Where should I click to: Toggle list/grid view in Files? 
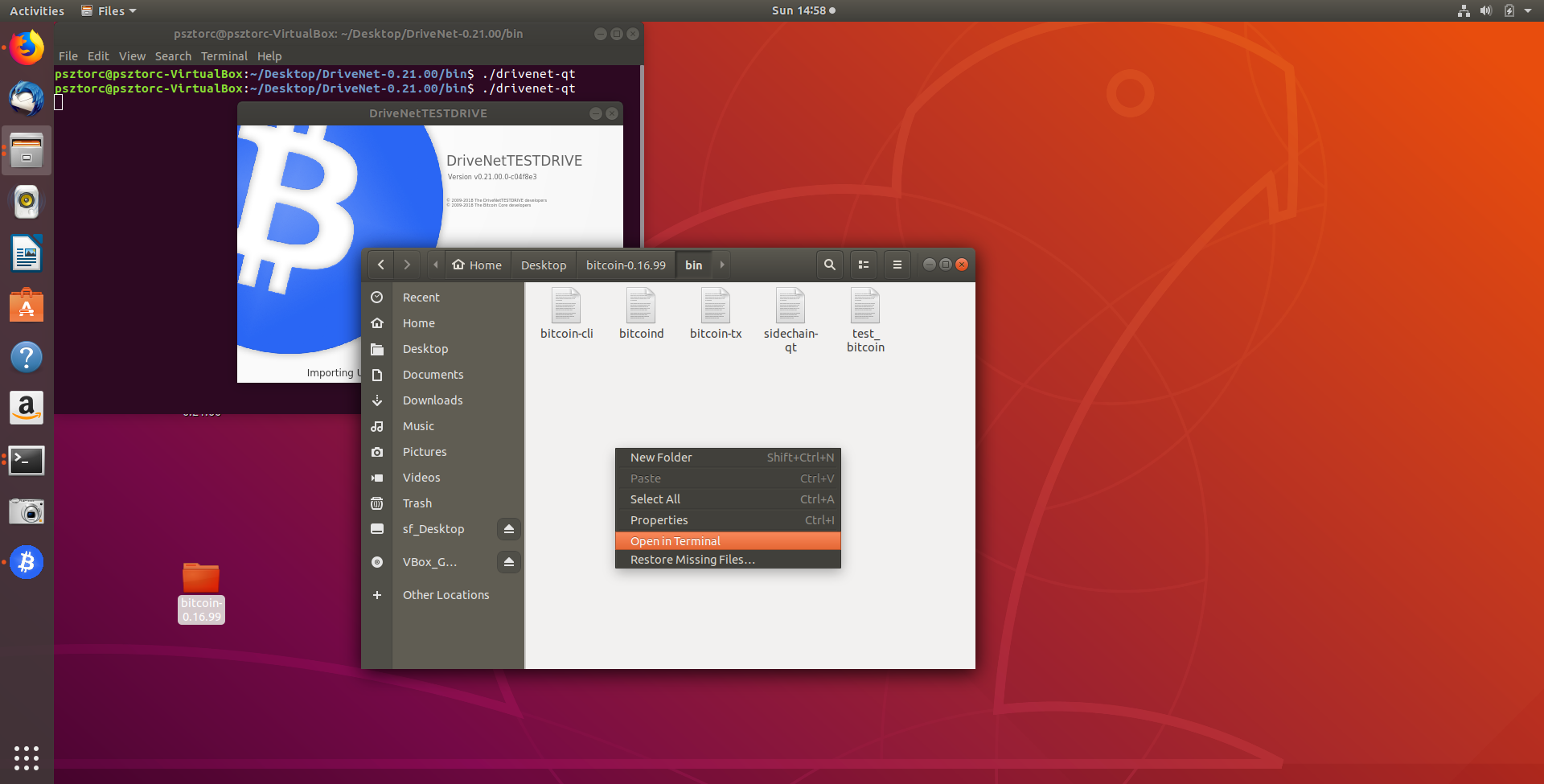pyautogui.click(x=864, y=265)
